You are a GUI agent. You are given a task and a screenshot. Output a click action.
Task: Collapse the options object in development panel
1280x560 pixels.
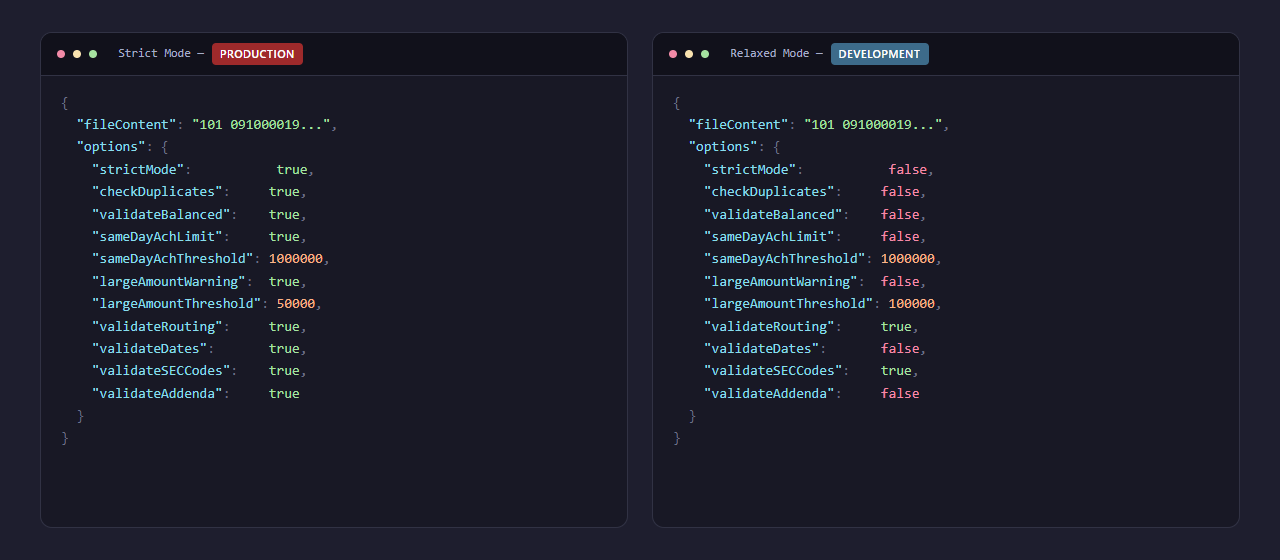[x=777, y=147]
